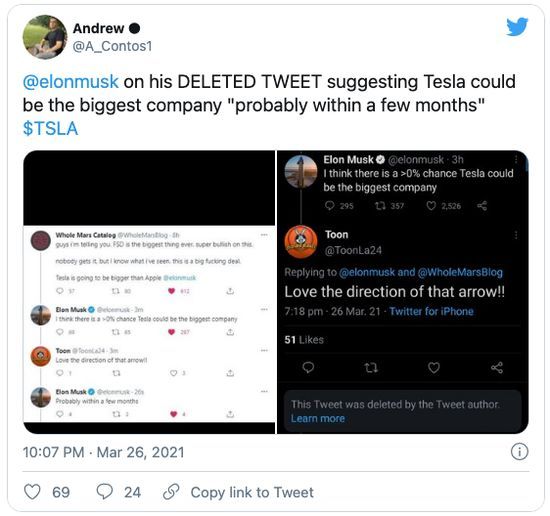The height and width of the screenshot is (516, 550).
Task: Click Toon's basketball avatar
Action: tap(301, 242)
